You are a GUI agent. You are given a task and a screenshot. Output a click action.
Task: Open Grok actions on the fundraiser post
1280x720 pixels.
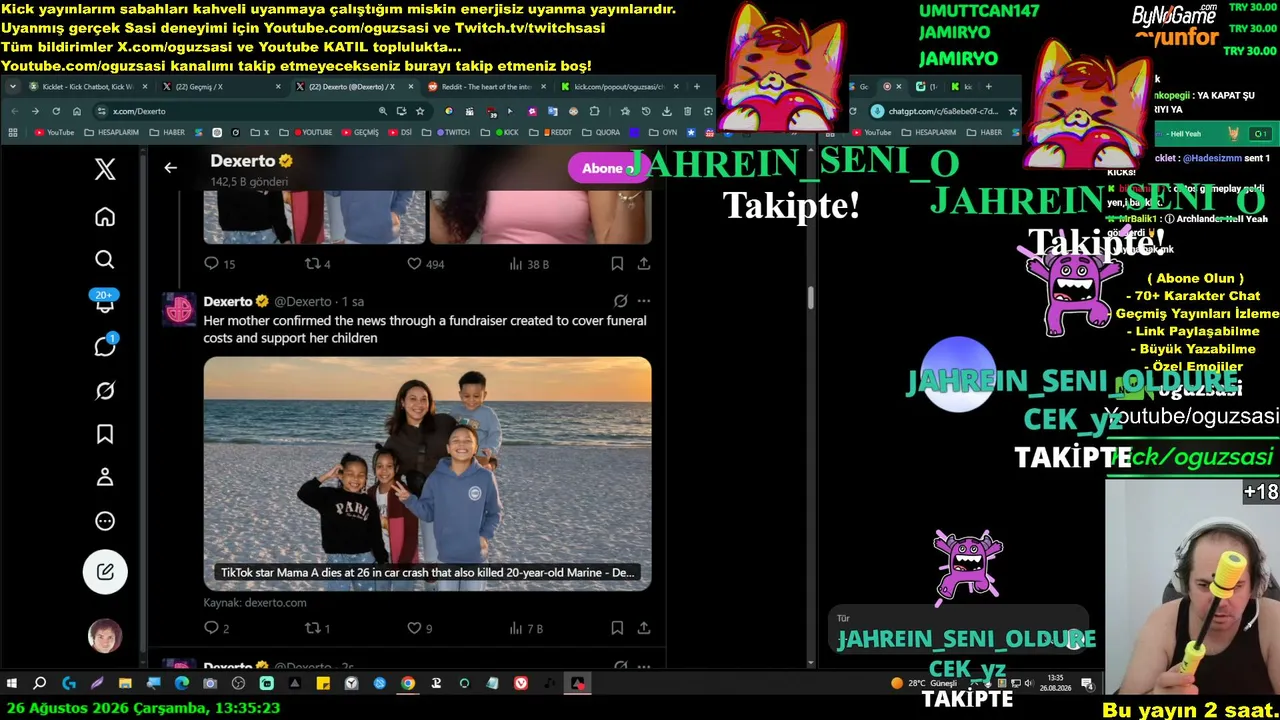tap(620, 301)
